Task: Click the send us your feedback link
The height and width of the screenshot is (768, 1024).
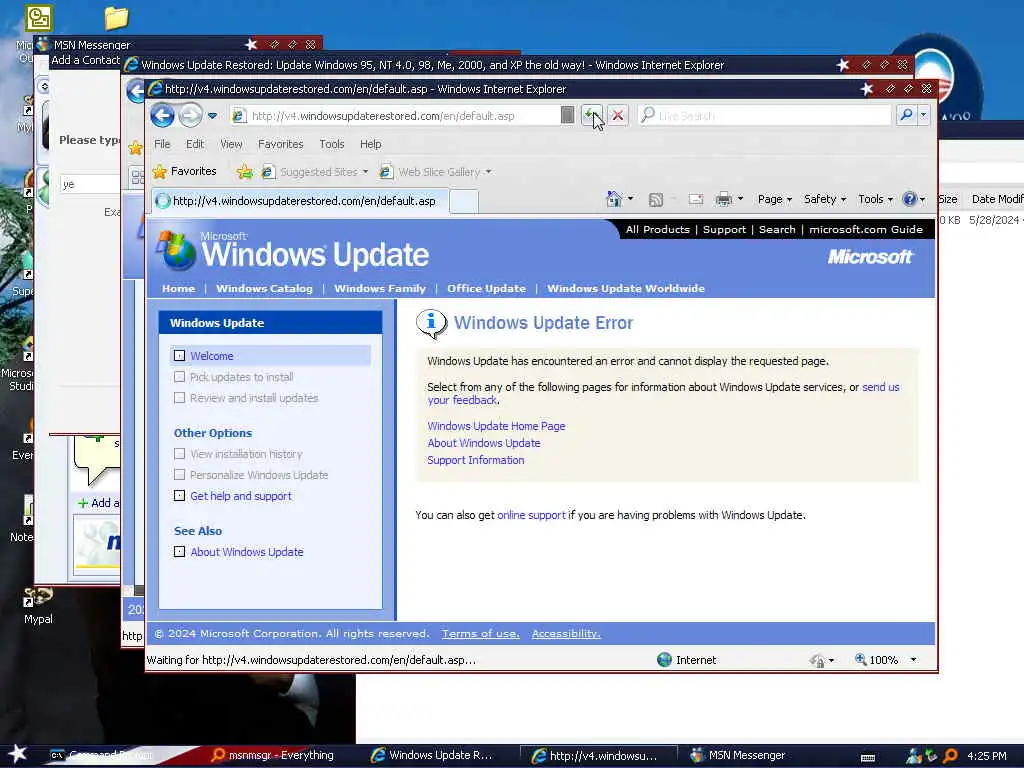Action: point(880,387)
